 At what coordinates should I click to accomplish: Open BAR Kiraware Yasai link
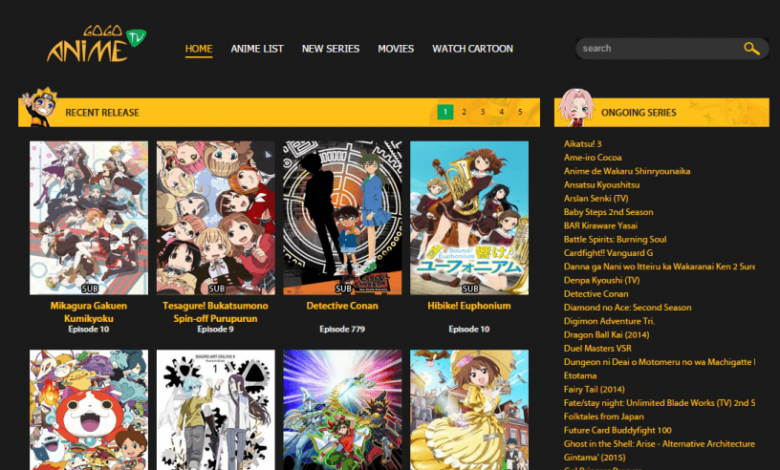pos(600,226)
